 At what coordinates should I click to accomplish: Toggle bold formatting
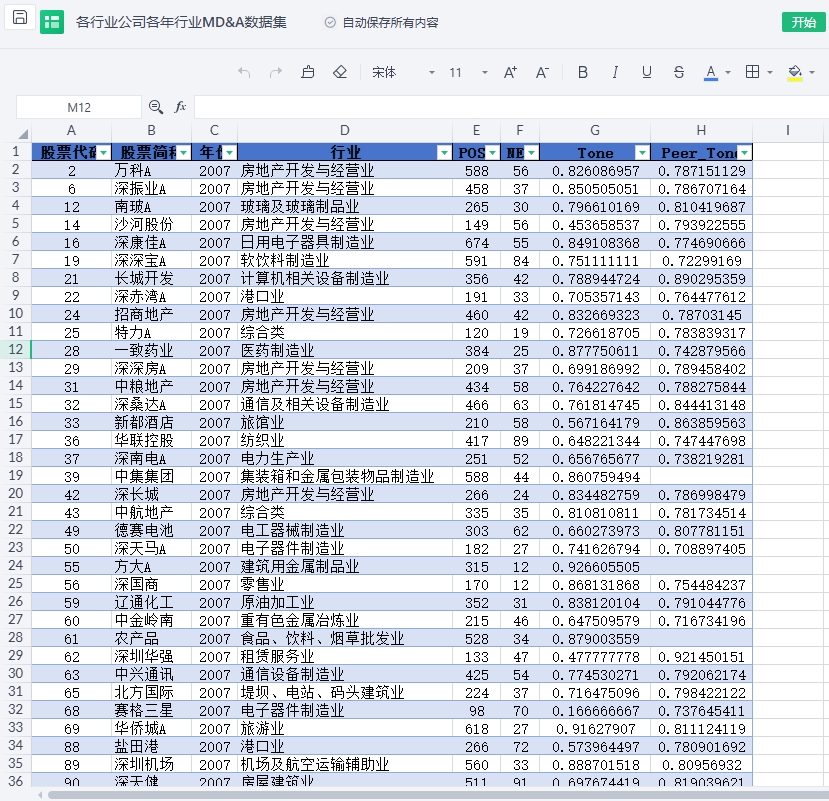click(x=583, y=72)
